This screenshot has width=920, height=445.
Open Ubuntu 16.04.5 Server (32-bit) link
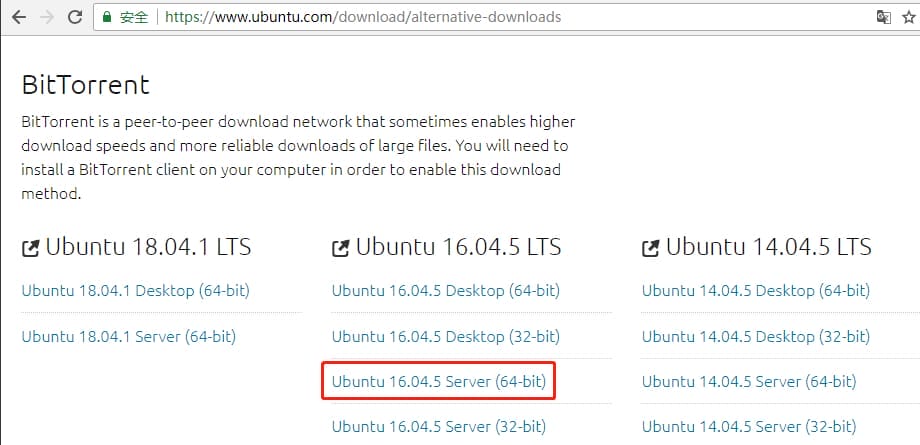(439, 426)
